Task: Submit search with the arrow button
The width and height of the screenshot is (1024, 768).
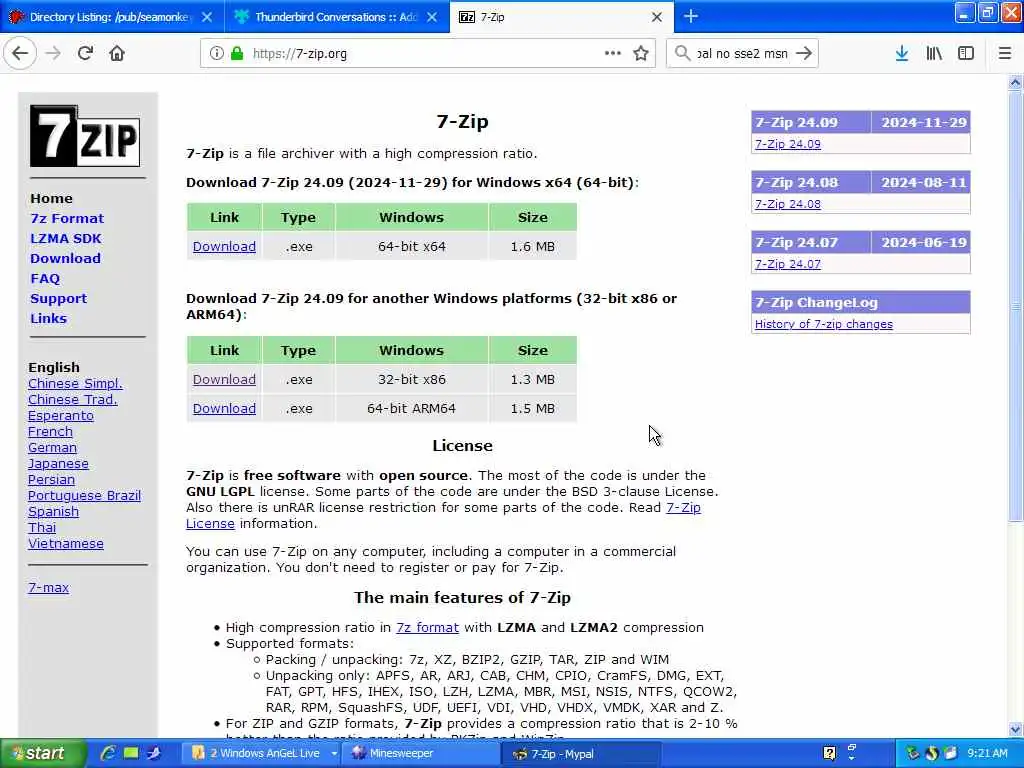Action: [x=804, y=53]
